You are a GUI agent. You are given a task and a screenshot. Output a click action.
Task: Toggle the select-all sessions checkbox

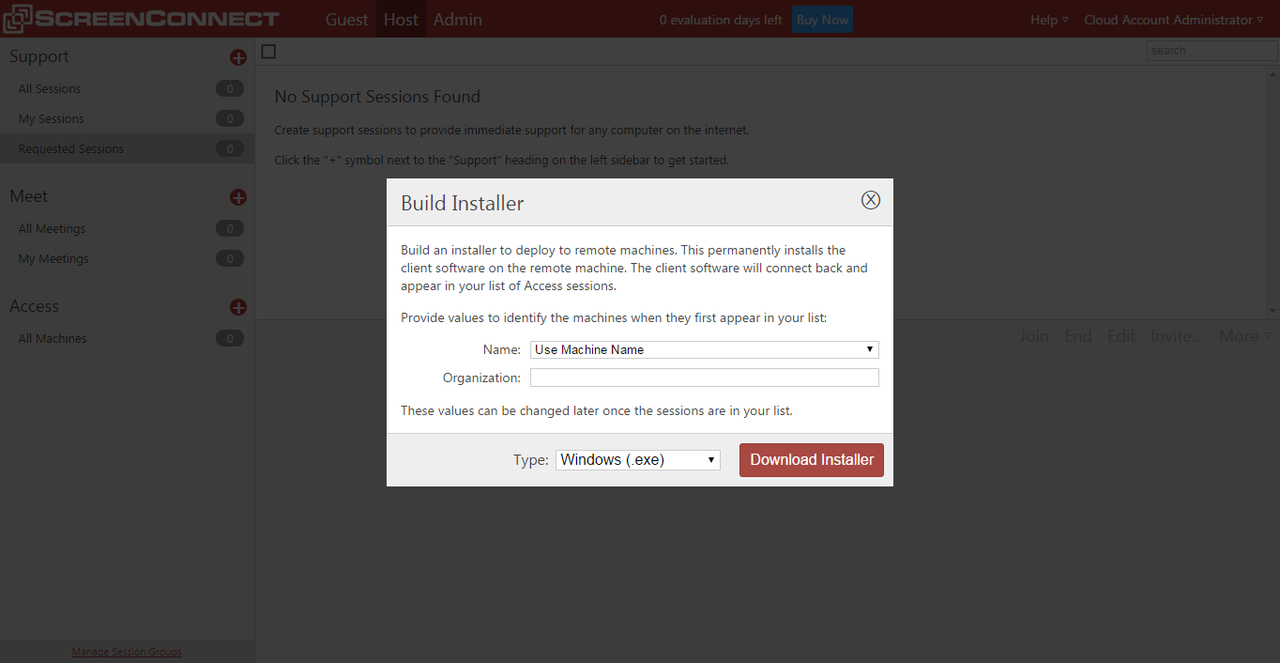pyautogui.click(x=268, y=51)
